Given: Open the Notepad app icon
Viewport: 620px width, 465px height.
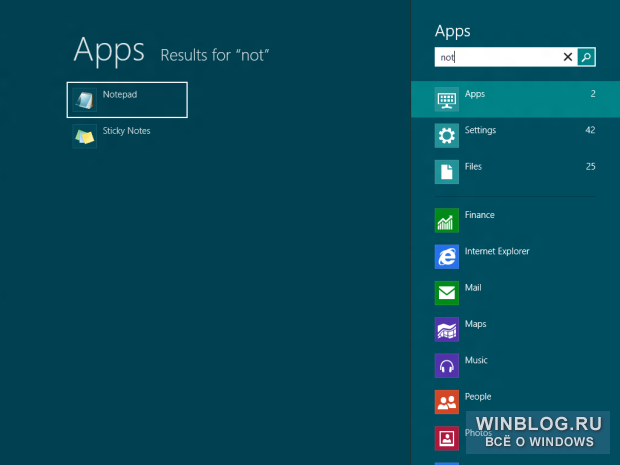Looking at the screenshot, I should point(85,100).
